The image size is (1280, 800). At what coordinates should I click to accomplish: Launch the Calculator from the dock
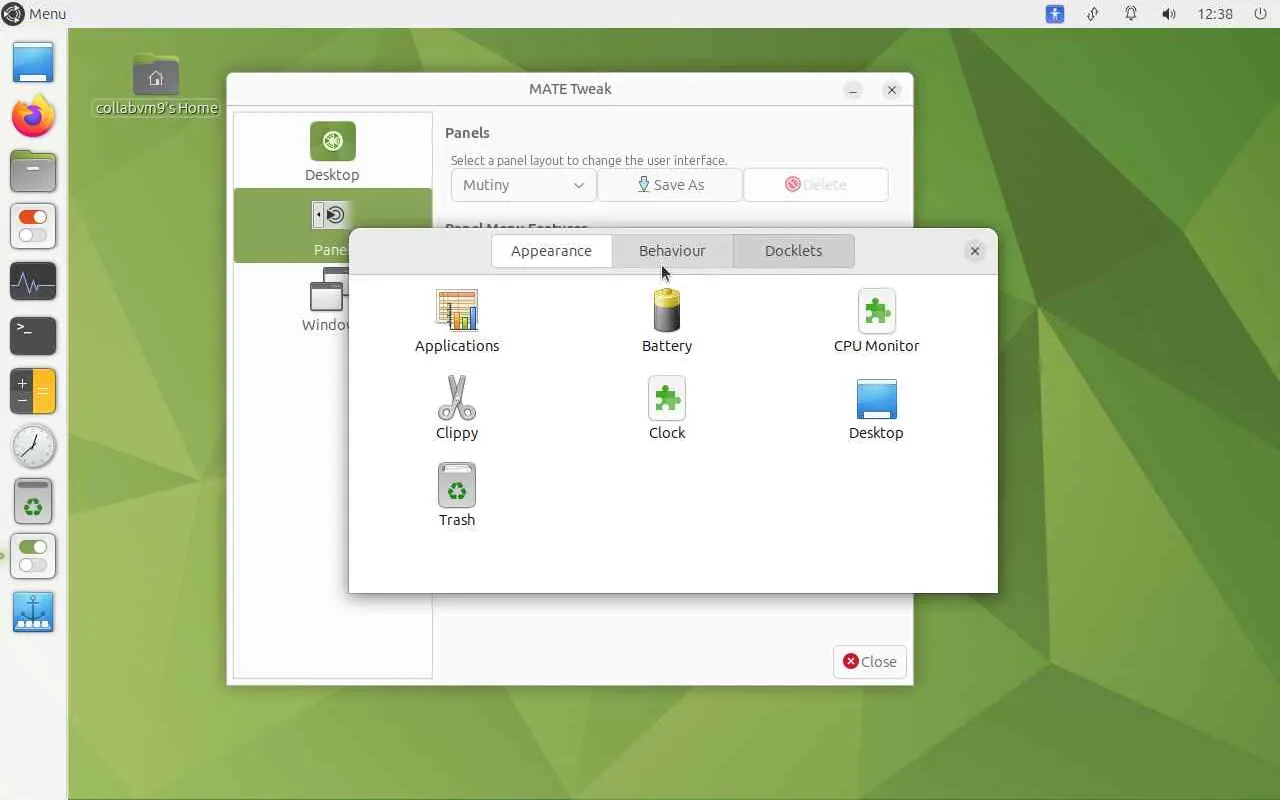33,391
